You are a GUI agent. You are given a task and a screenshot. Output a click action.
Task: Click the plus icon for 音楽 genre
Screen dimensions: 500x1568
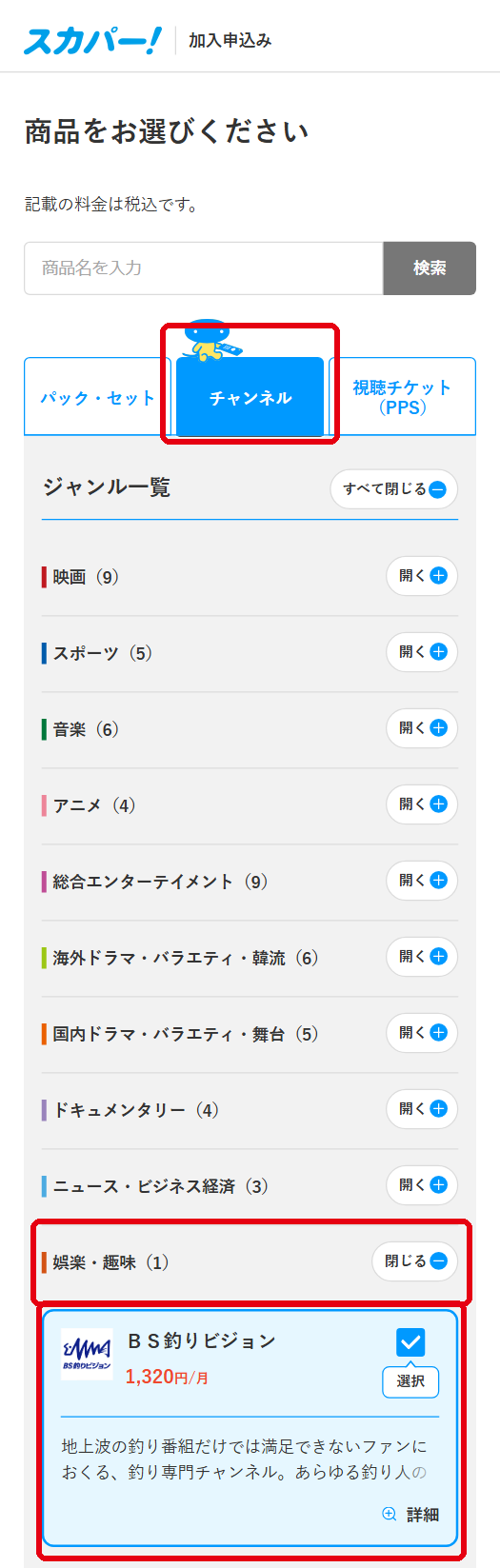[x=438, y=728]
